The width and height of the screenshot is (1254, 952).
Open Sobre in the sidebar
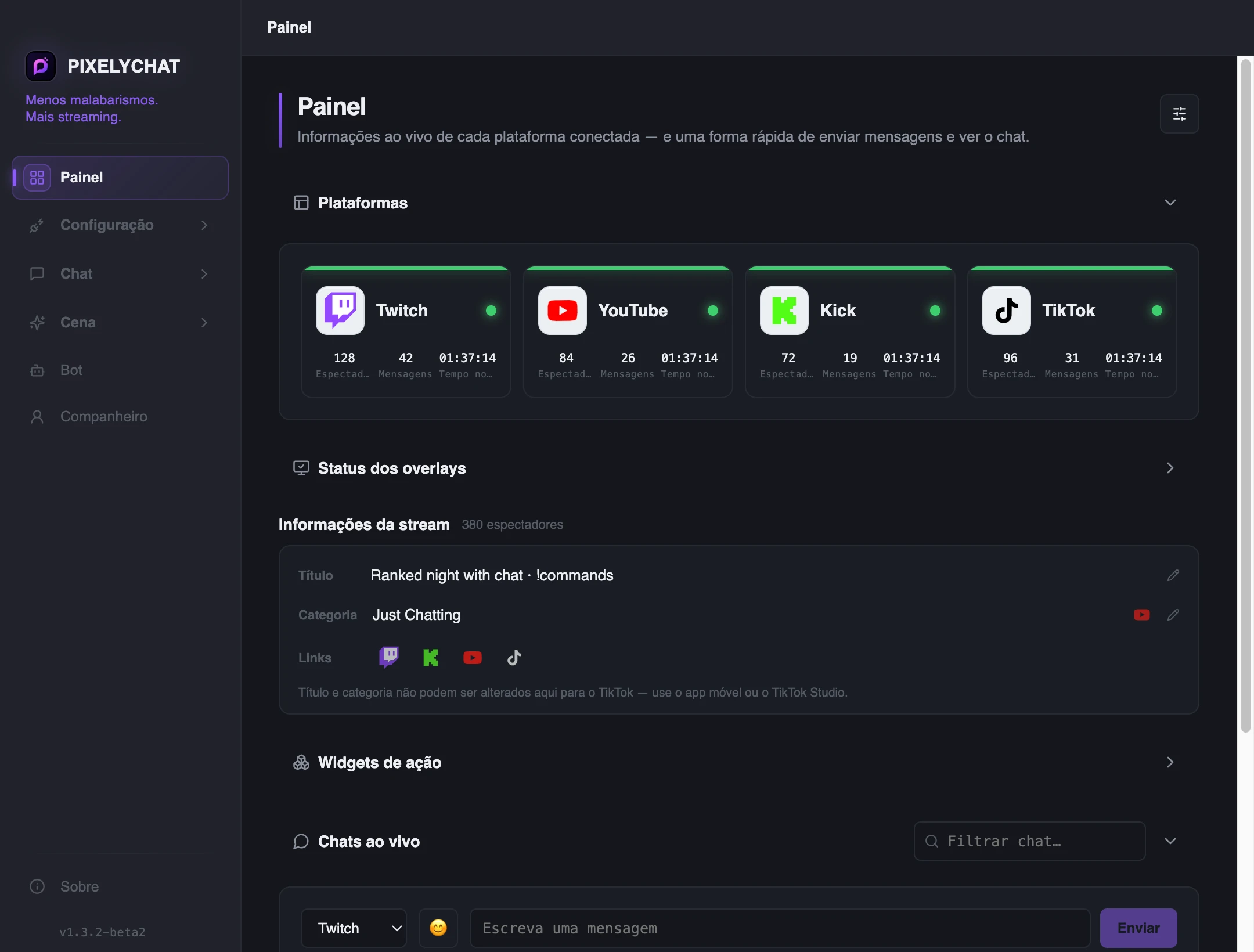coord(120,886)
